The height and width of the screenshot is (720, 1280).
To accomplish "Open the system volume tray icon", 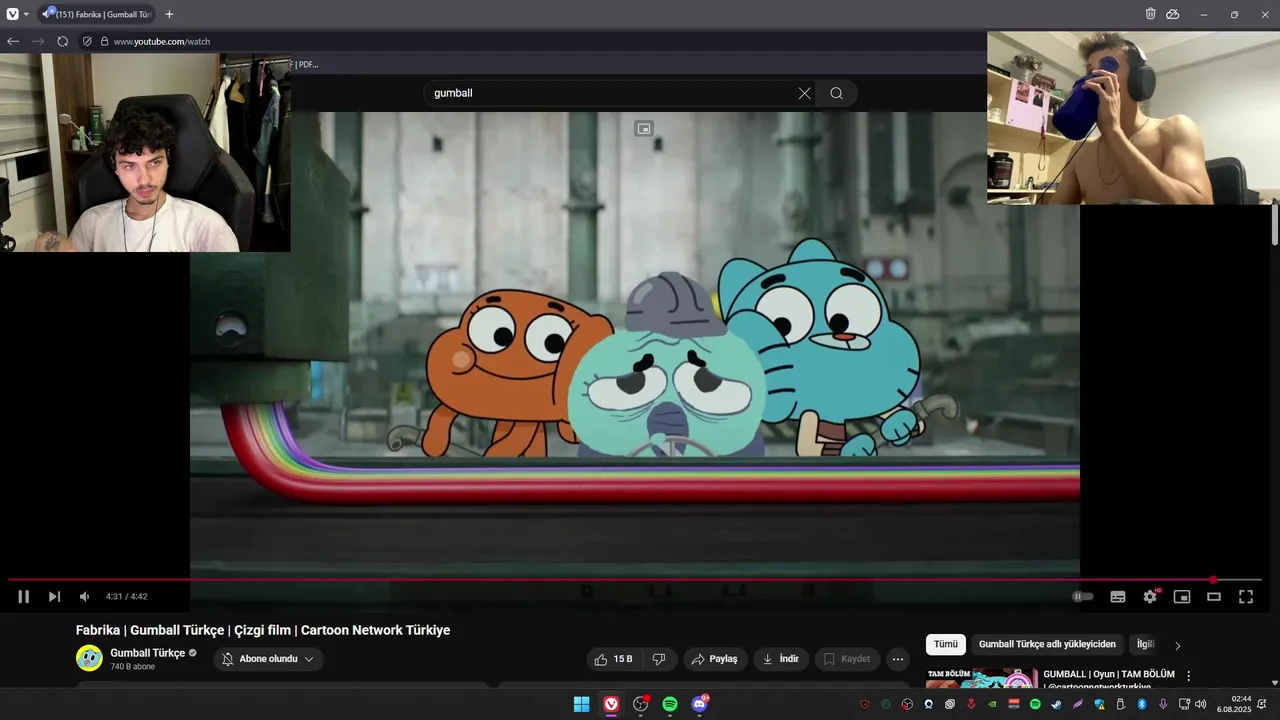I will [1201, 704].
